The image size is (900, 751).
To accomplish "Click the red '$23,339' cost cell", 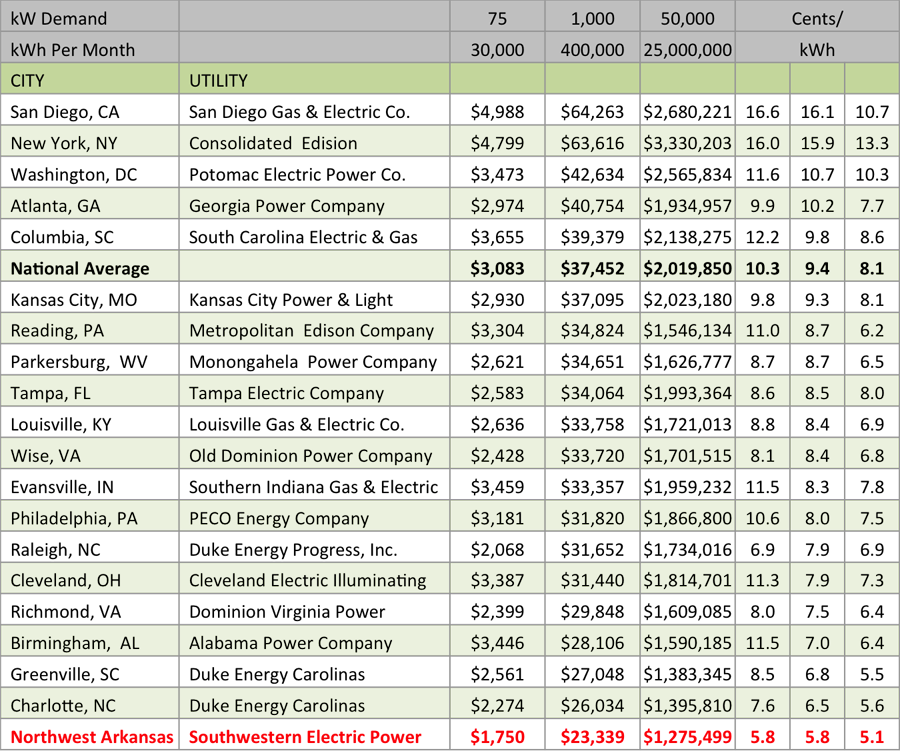I will click(592, 736).
